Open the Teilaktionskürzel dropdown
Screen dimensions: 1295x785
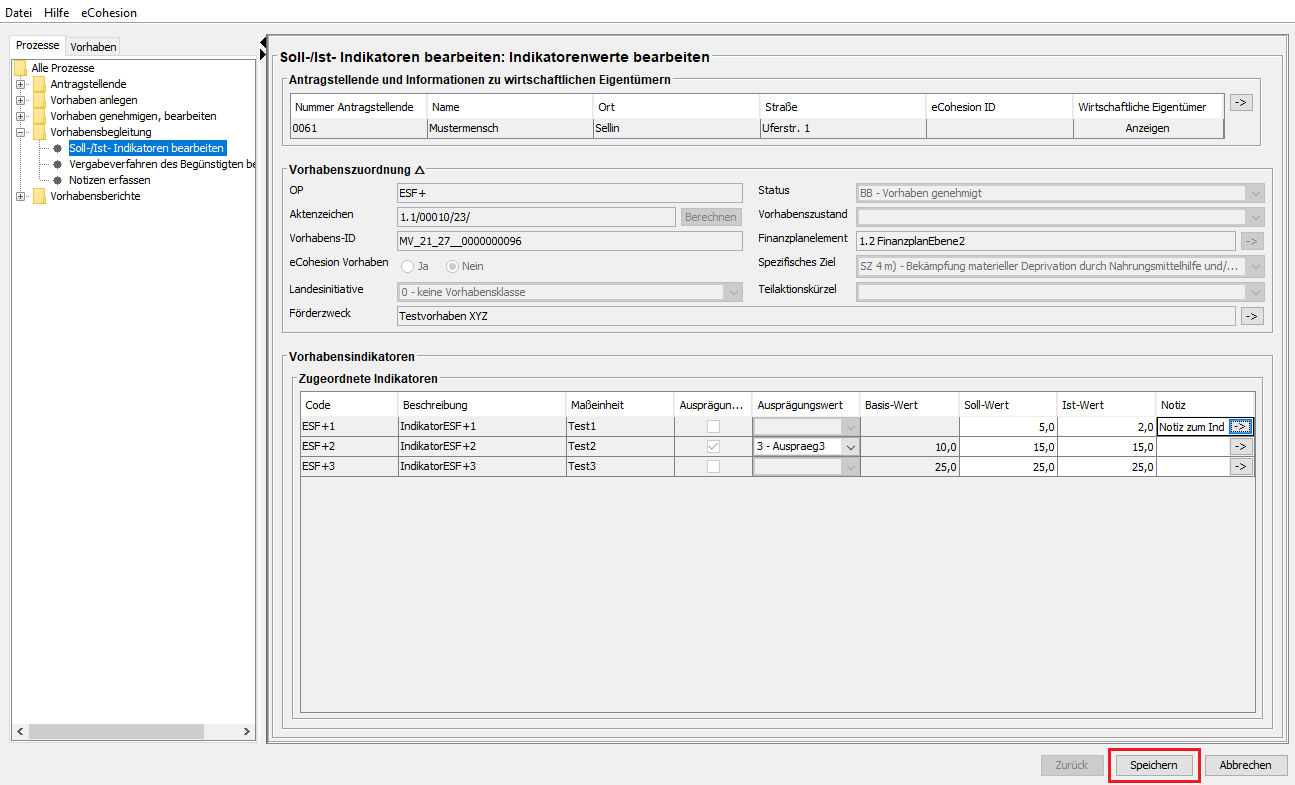[1255, 292]
